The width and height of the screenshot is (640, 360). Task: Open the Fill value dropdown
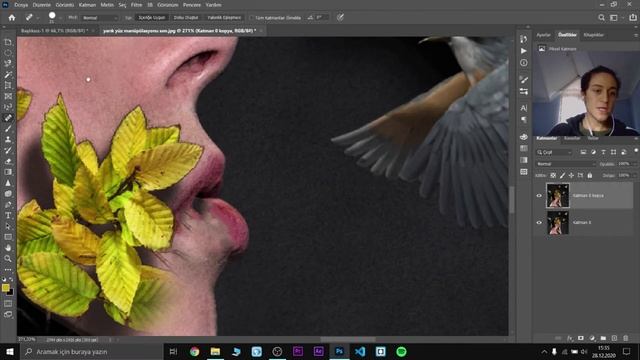point(636,176)
